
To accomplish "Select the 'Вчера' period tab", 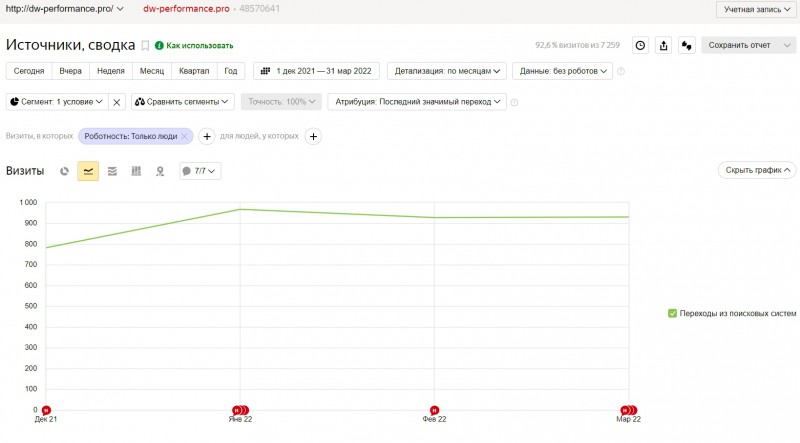I will click(x=70, y=71).
